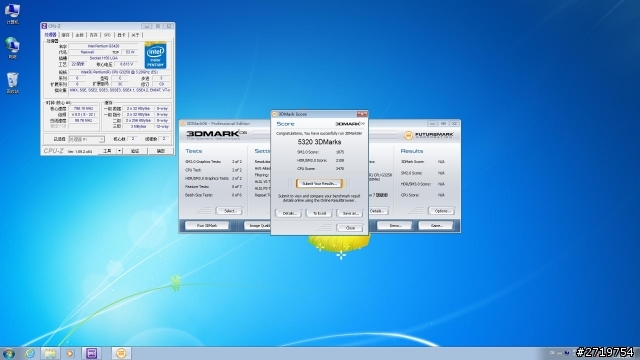Click Run 3DMark button
Screen dimensions: 640x360
pos(207,225)
